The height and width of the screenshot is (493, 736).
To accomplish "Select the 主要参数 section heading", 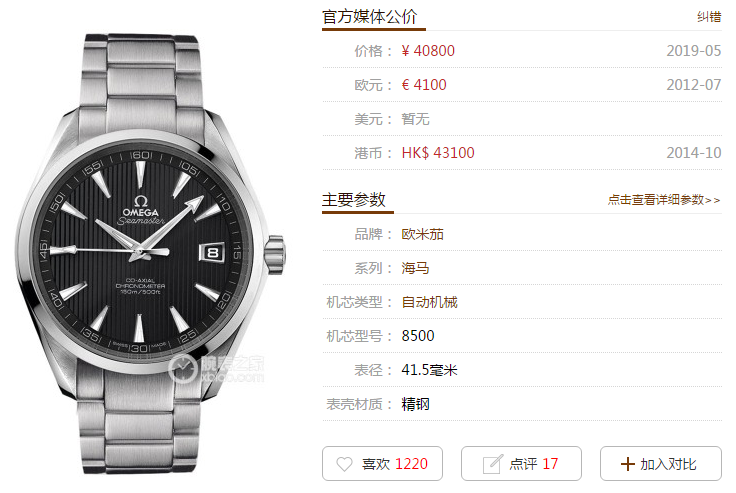I will 354,200.
